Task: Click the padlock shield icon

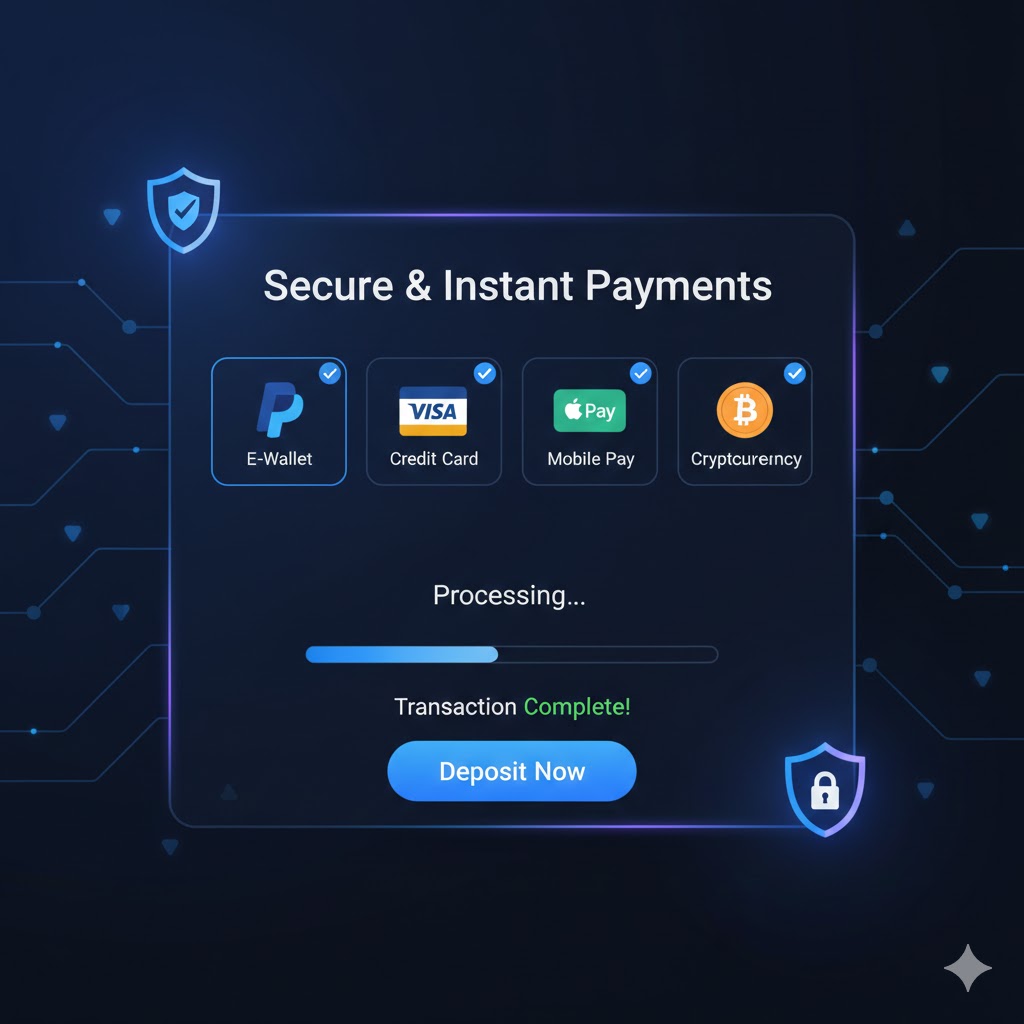Action: 825,790
